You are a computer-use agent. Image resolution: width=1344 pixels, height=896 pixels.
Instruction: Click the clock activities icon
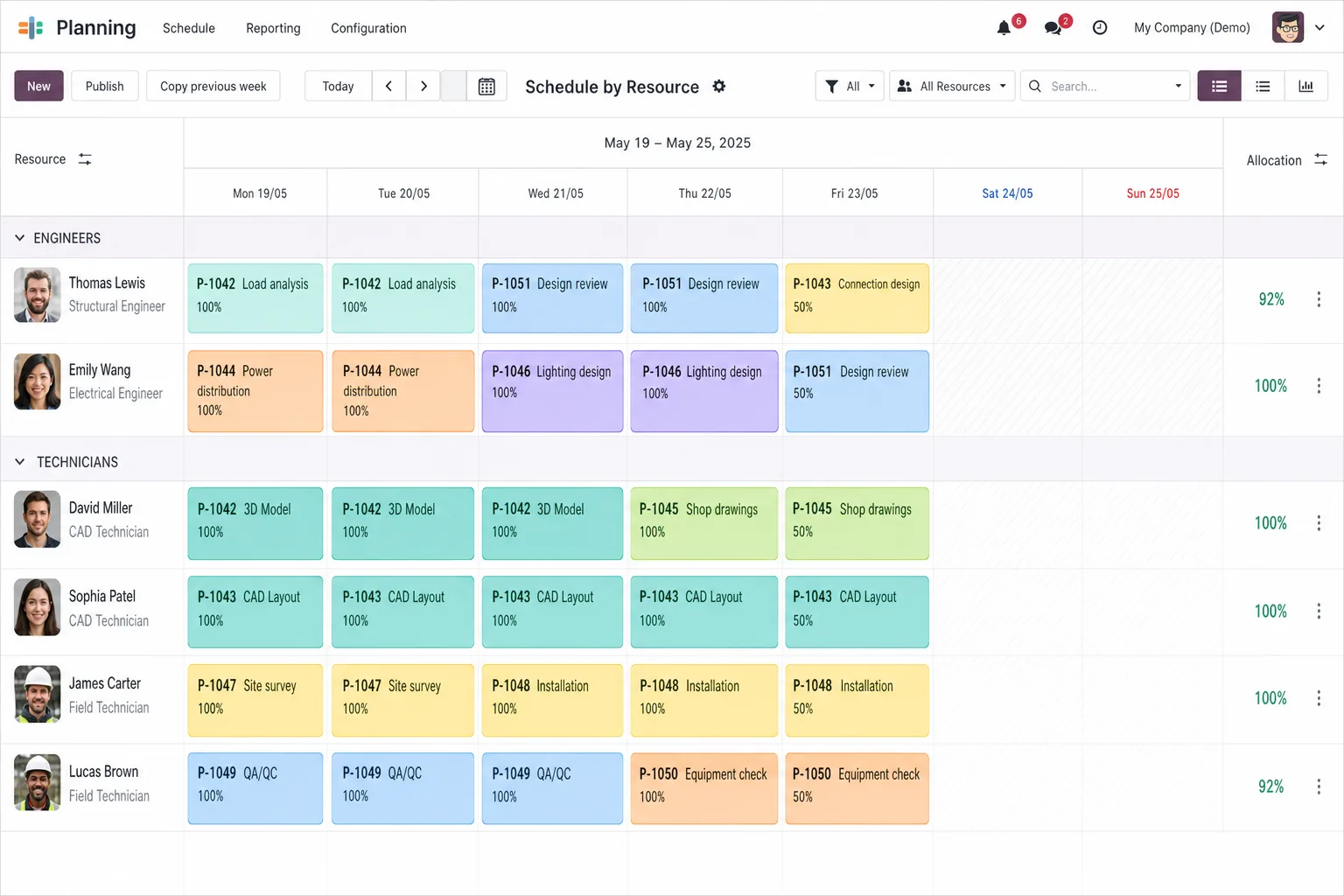(1100, 28)
